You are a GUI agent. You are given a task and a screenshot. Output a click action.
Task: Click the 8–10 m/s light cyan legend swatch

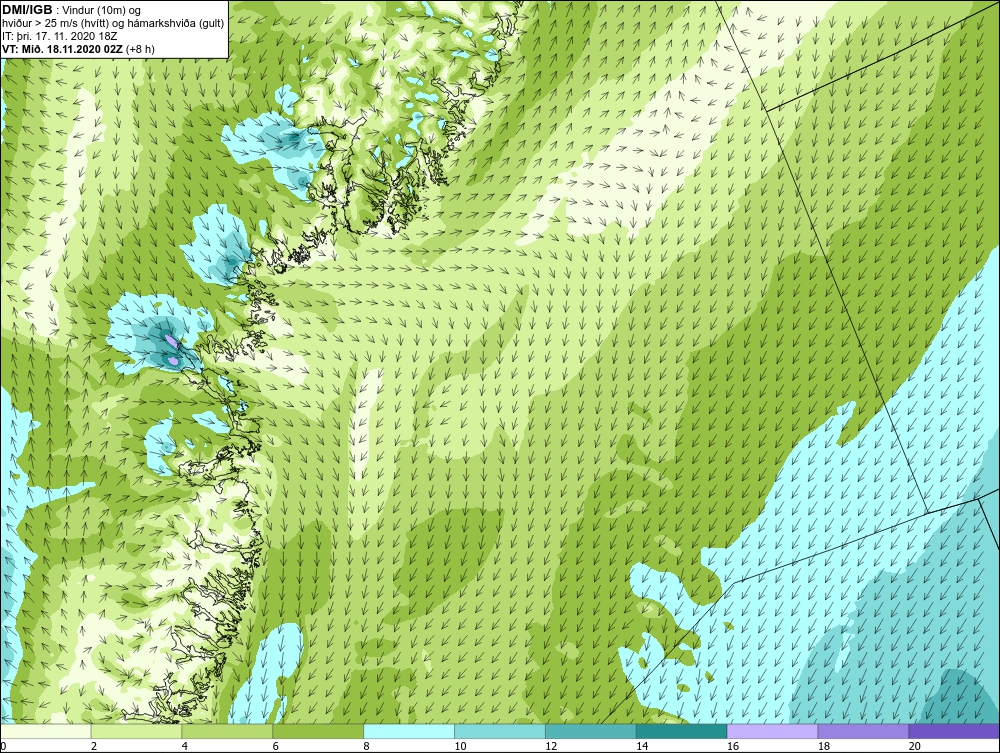(x=409, y=731)
